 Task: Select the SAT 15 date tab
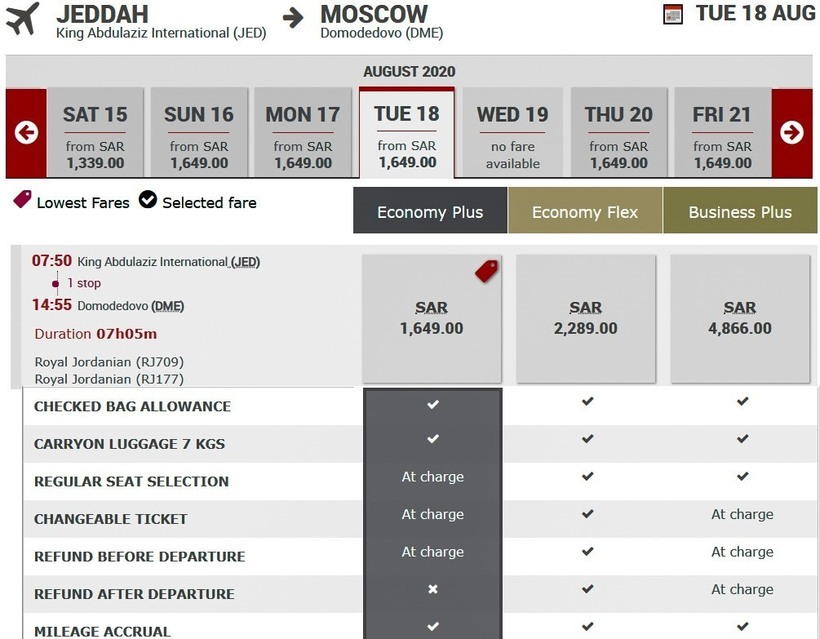point(95,133)
